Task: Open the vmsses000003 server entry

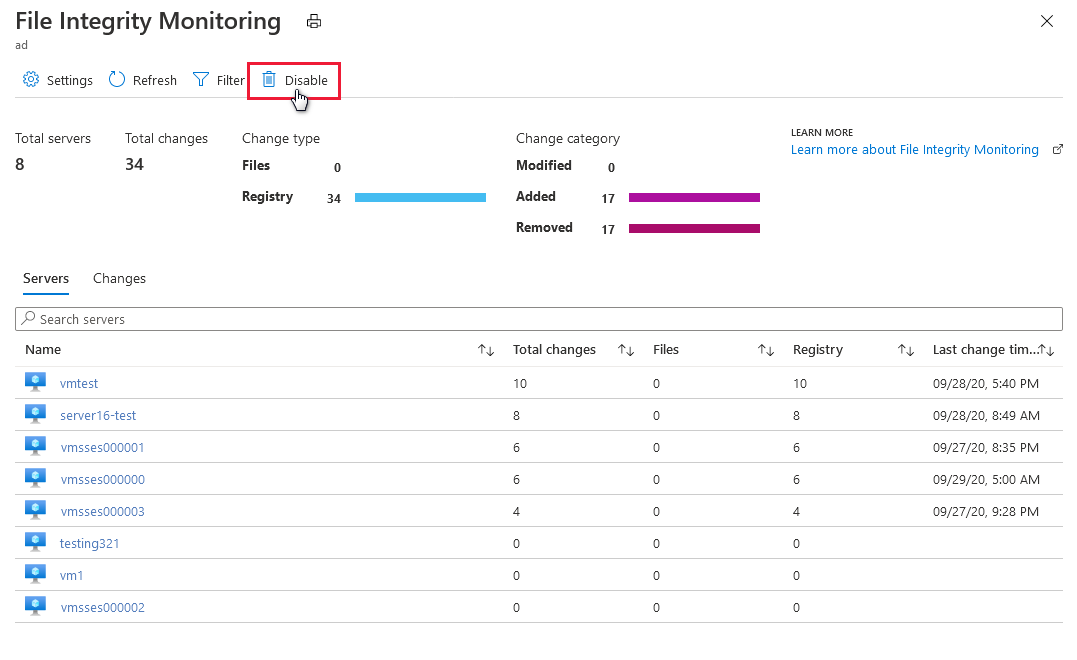Action: pos(102,511)
